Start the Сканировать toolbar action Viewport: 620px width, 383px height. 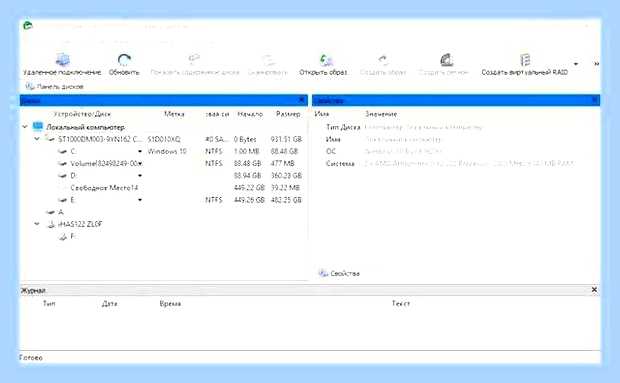coord(268,64)
